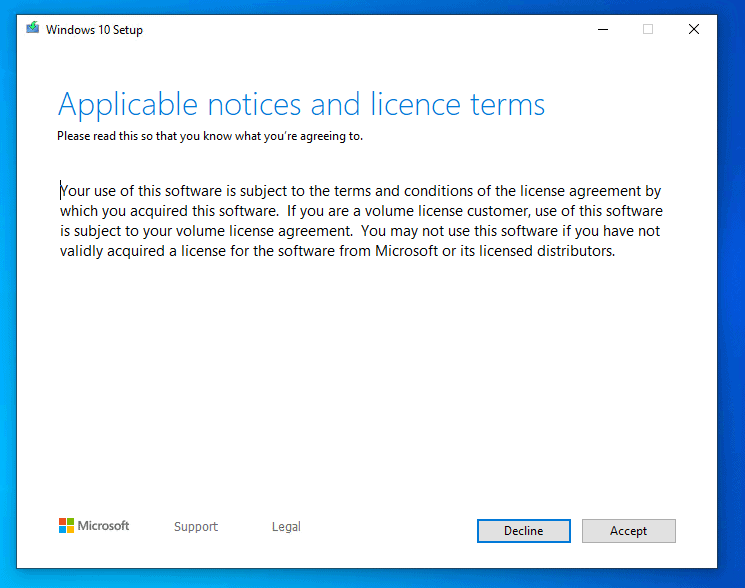Minimize the Setup window
Screen dimensions: 745x588
point(602,29)
